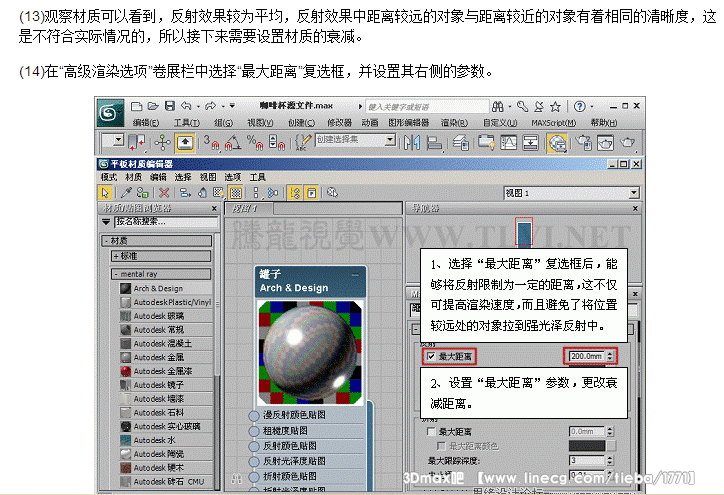Click the Save floppy disk icon

tap(170, 106)
